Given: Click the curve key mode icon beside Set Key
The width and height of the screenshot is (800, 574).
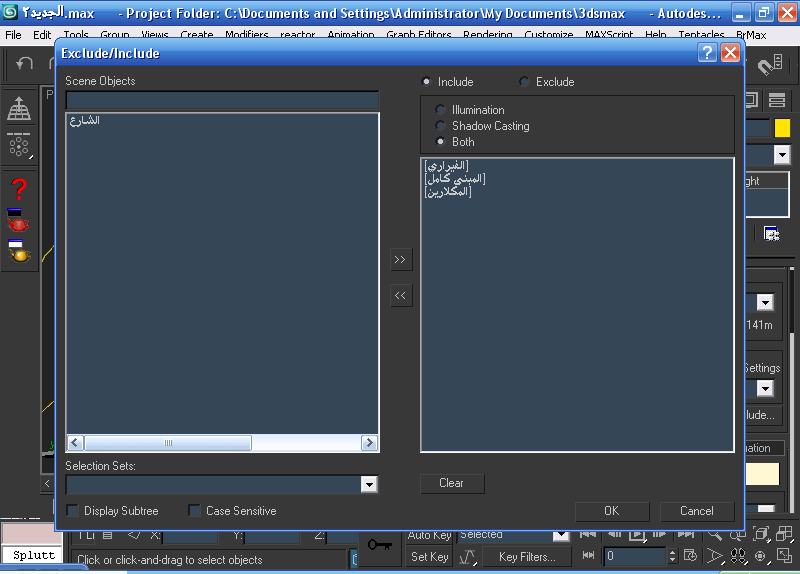Looking at the screenshot, I should coord(468,557).
